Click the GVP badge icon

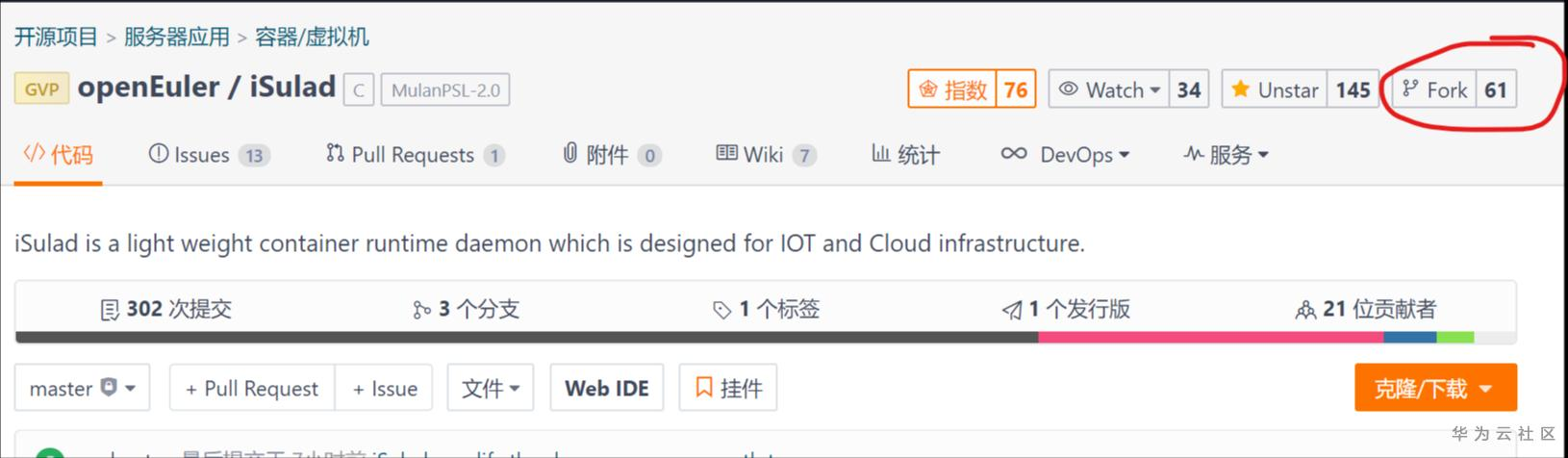(x=41, y=89)
